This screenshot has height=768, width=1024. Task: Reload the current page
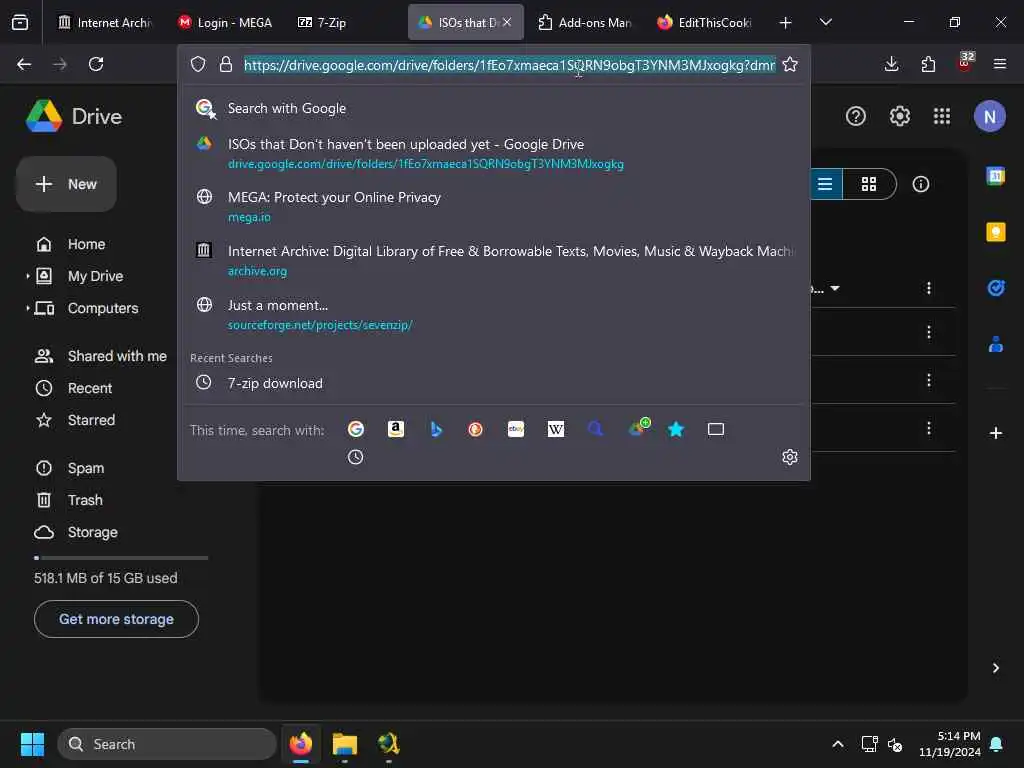click(x=96, y=64)
